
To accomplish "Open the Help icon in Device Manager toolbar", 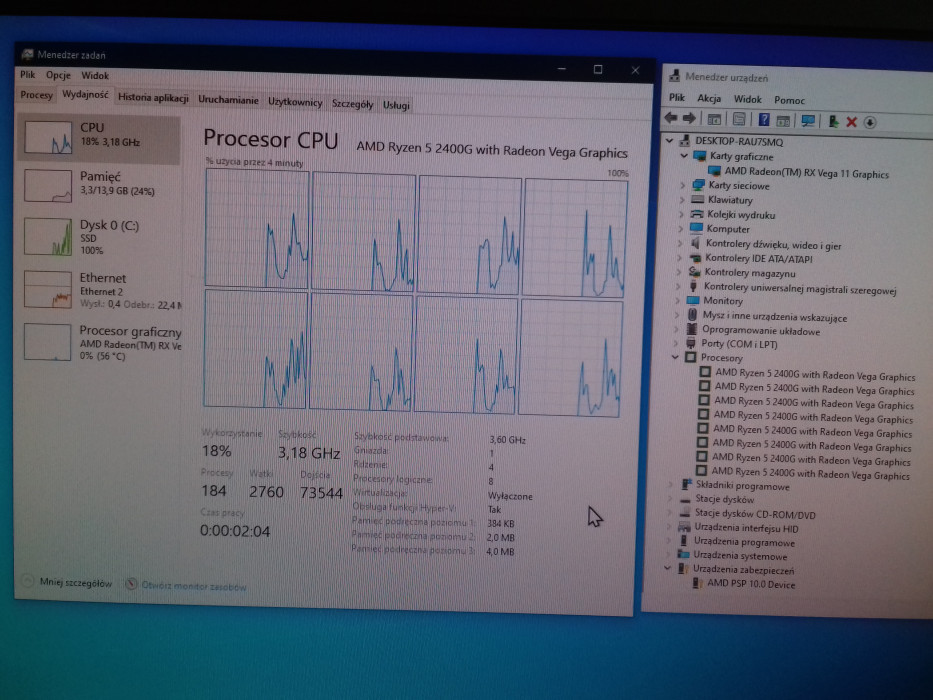I will point(764,120).
